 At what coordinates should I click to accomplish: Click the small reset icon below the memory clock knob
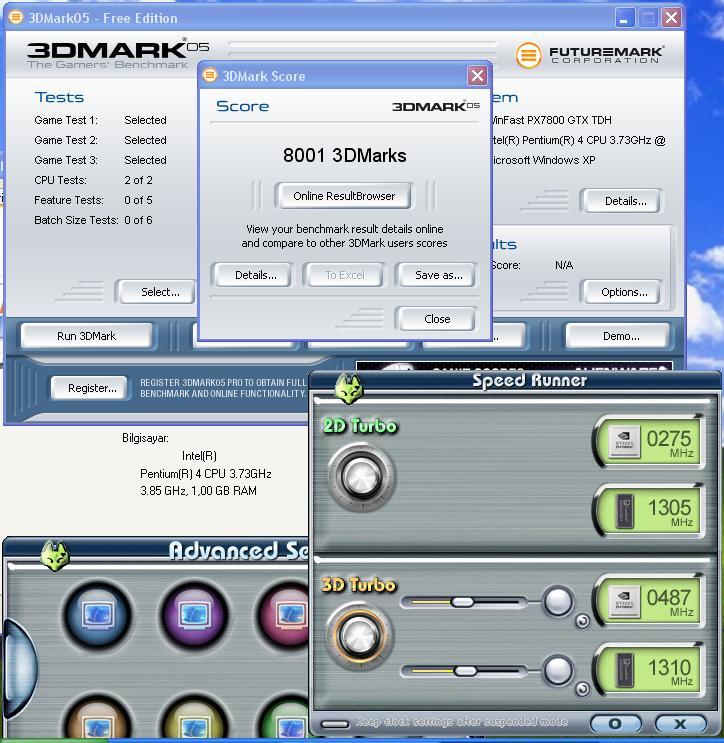tap(582, 689)
